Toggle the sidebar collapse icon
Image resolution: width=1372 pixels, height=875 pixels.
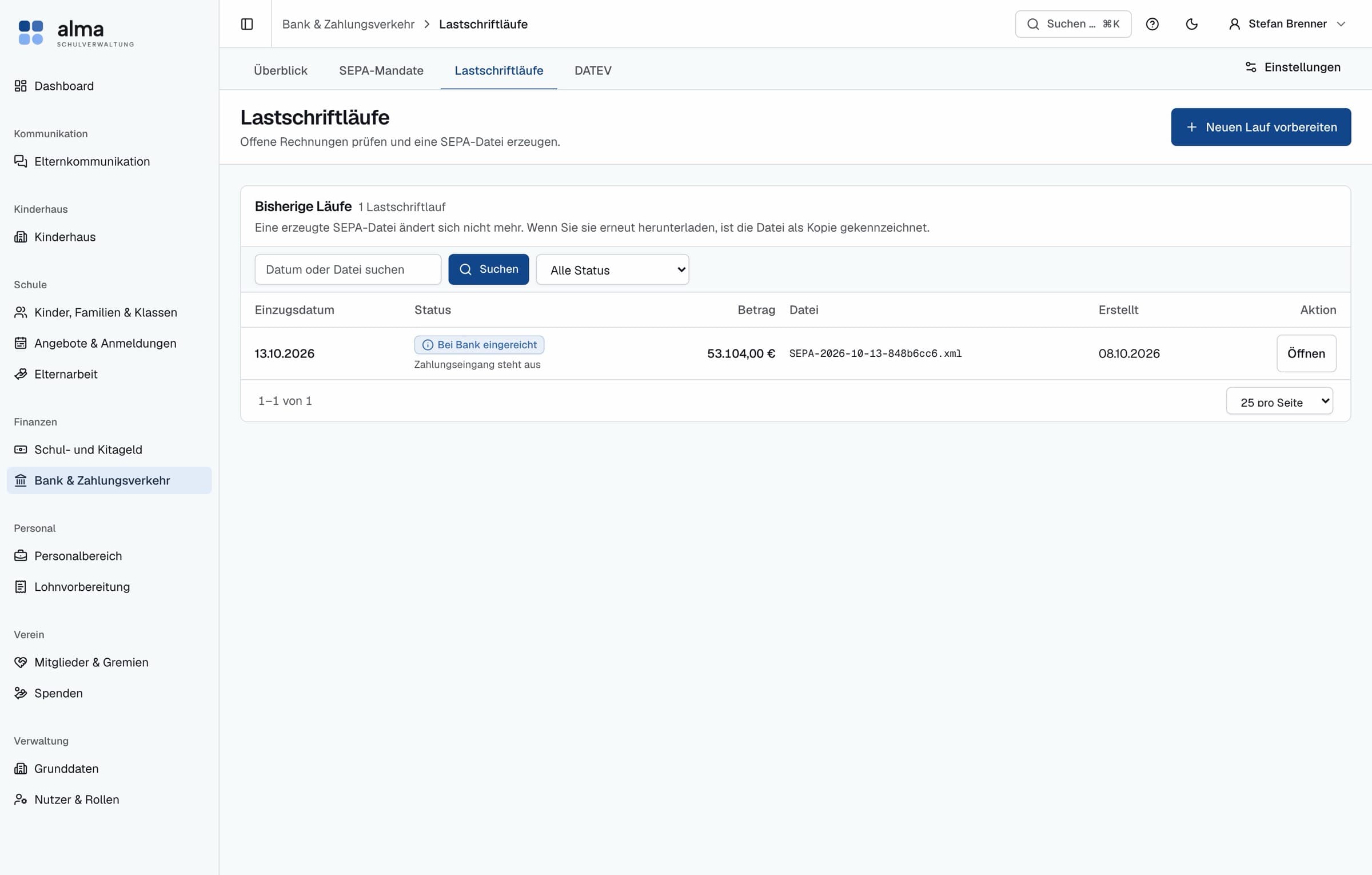tap(247, 24)
